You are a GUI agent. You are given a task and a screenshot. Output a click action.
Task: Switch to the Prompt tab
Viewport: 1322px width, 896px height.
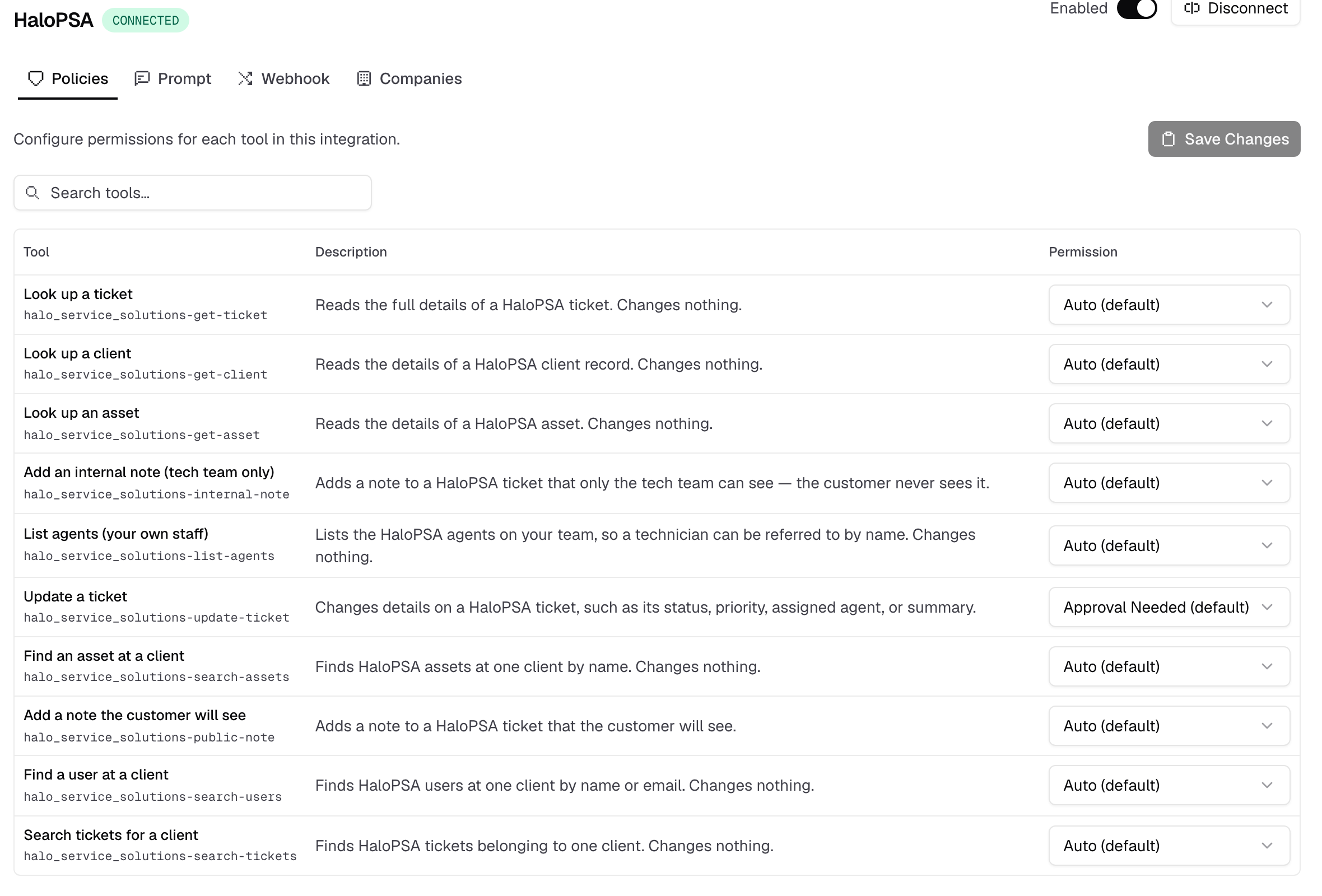173,78
